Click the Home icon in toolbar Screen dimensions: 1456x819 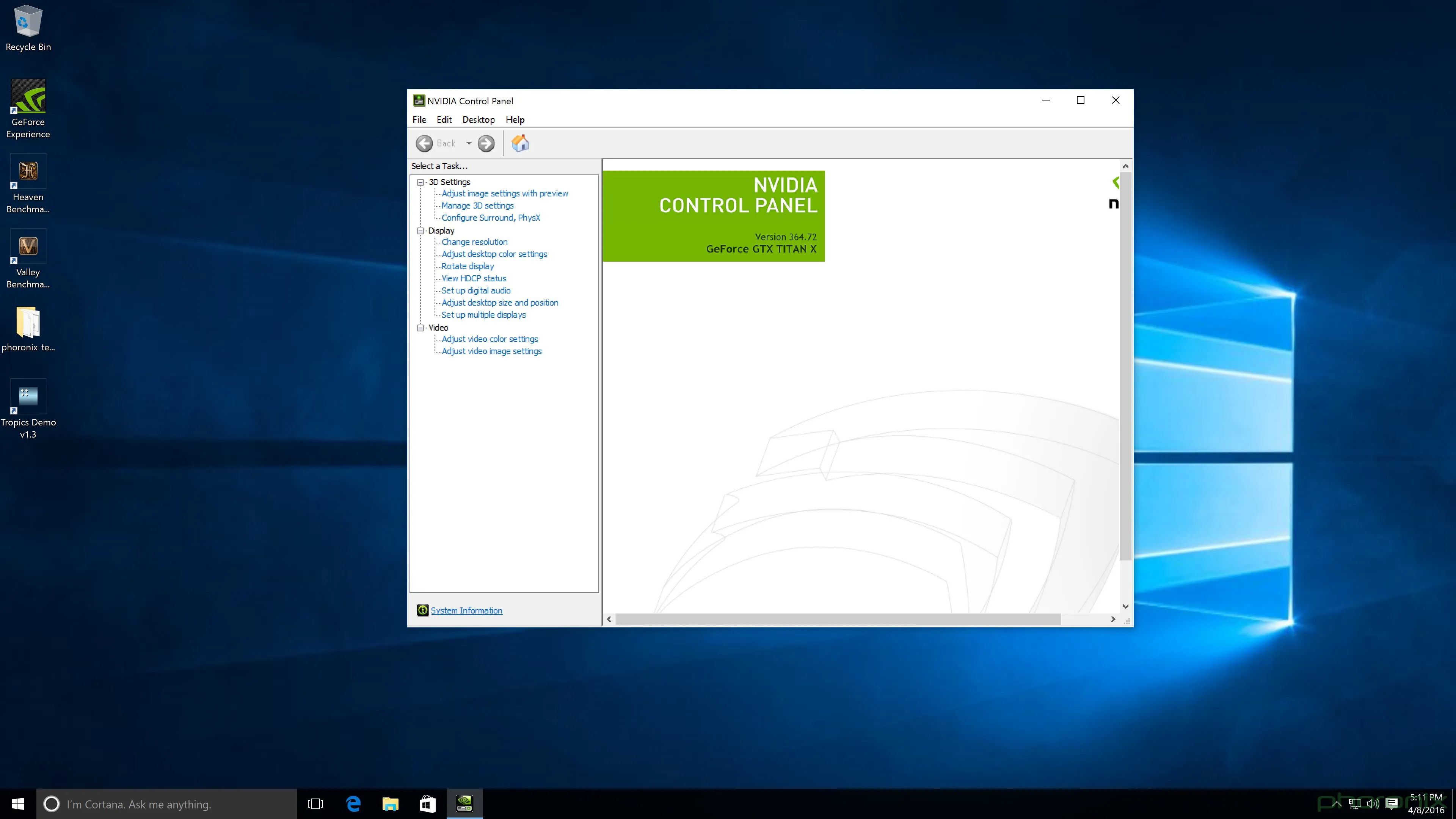pyautogui.click(x=520, y=143)
